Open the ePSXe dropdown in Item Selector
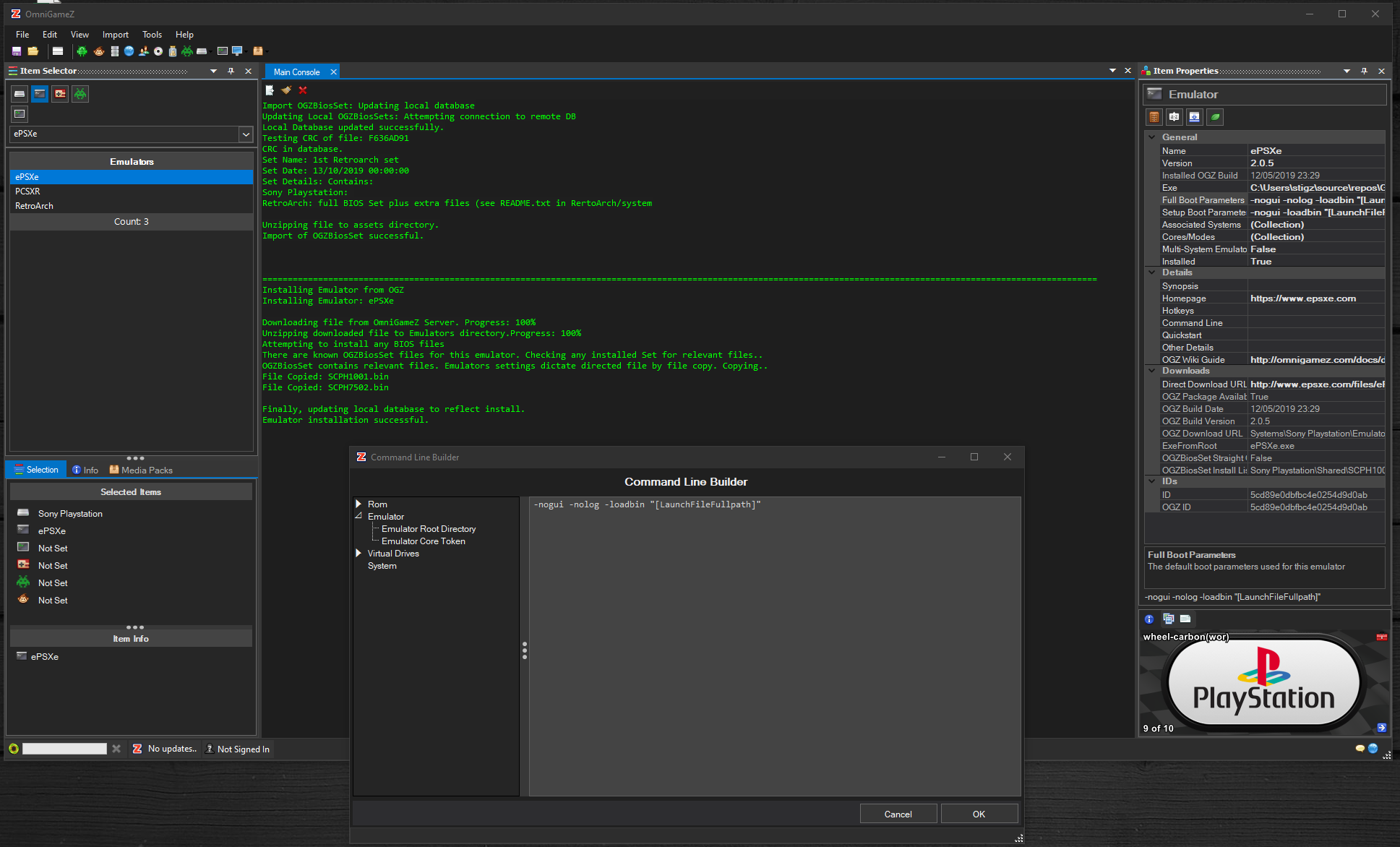The width and height of the screenshot is (1400, 847). click(246, 134)
